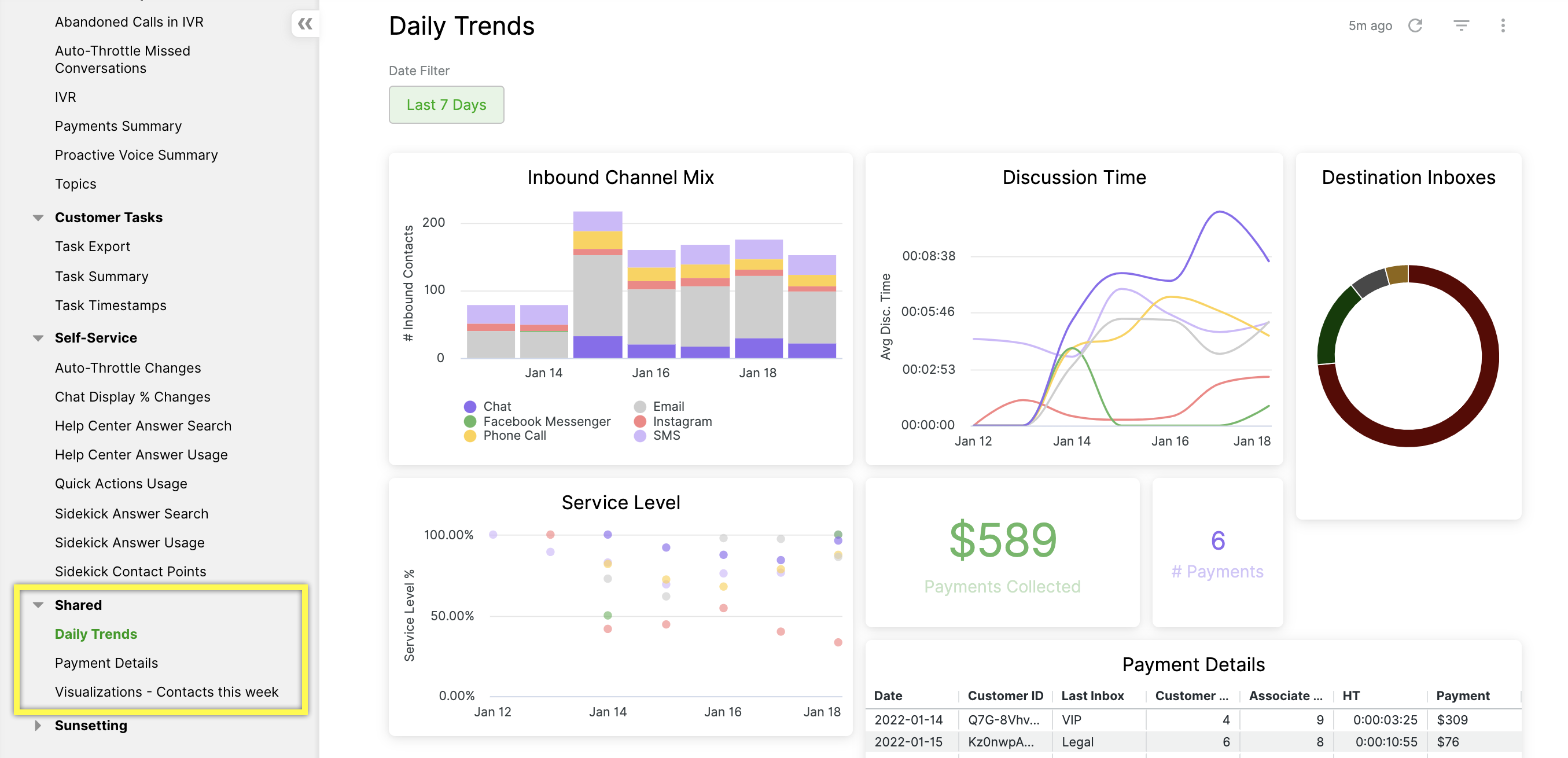The height and width of the screenshot is (758, 1568).
Task: Select Daily Trends from Shared menu
Action: pos(96,632)
